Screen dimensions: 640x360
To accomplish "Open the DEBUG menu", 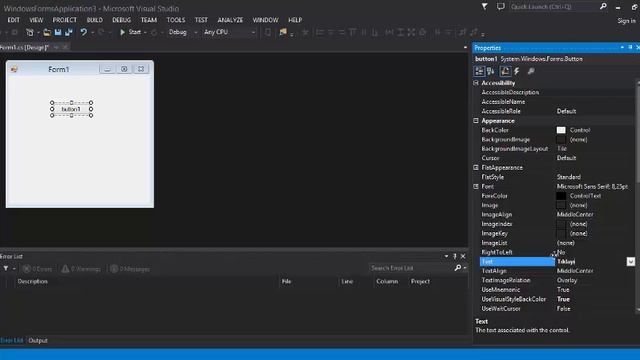I will pos(122,20).
